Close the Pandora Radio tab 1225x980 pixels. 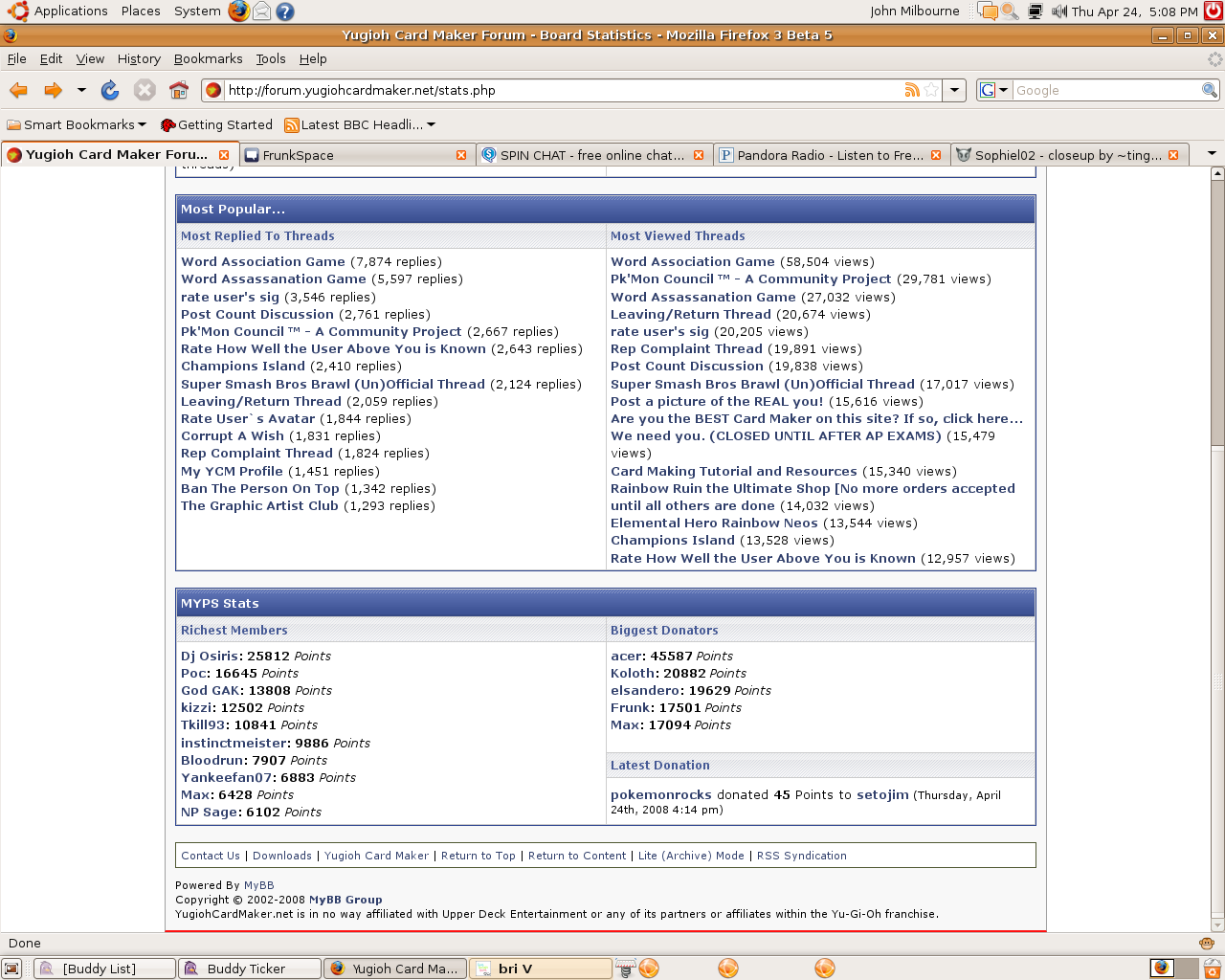pos(936,155)
